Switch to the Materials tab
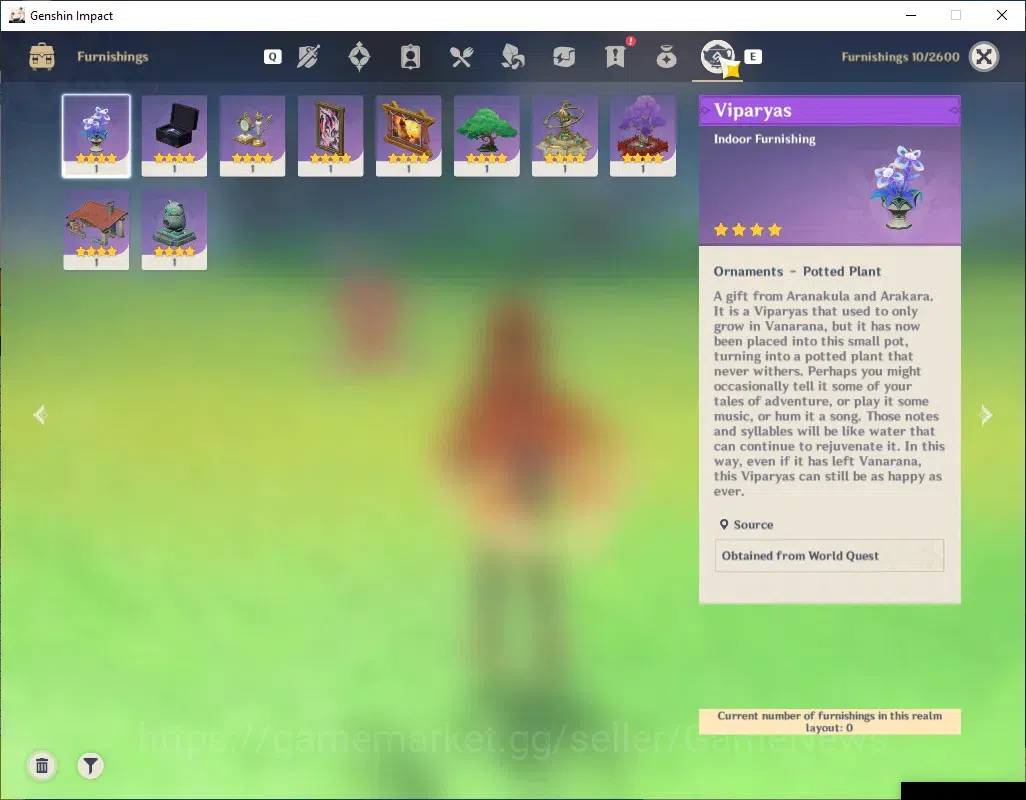The image size is (1026, 800). (512, 57)
